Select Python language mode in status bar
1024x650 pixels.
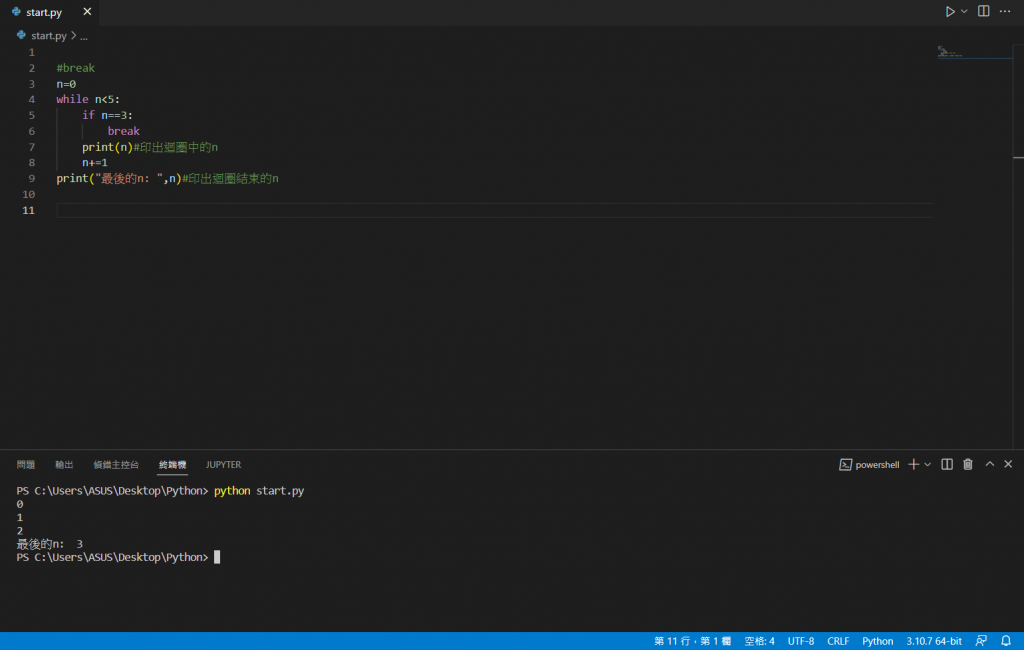pyautogui.click(x=877, y=641)
